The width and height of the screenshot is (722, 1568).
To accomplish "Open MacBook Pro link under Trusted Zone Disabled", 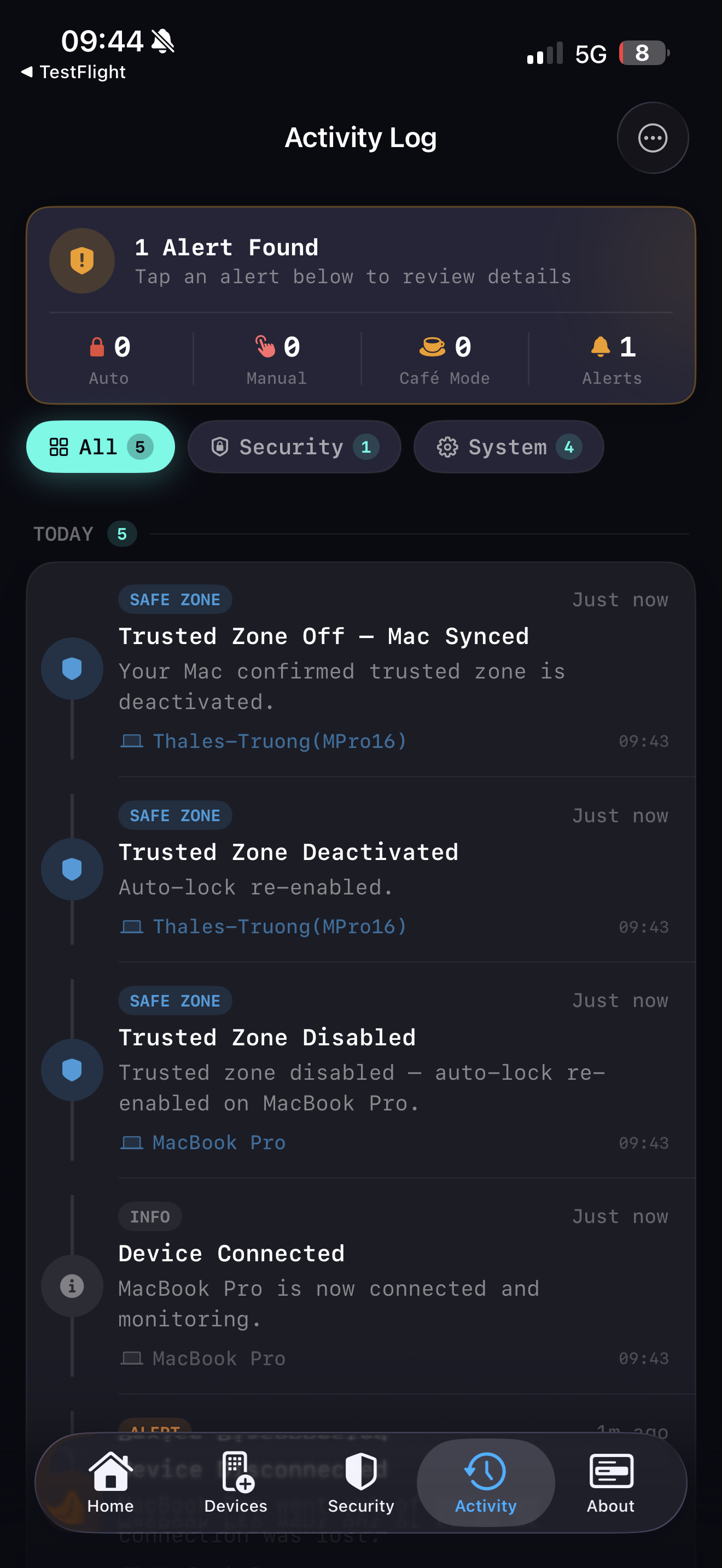I will point(218,1143).
